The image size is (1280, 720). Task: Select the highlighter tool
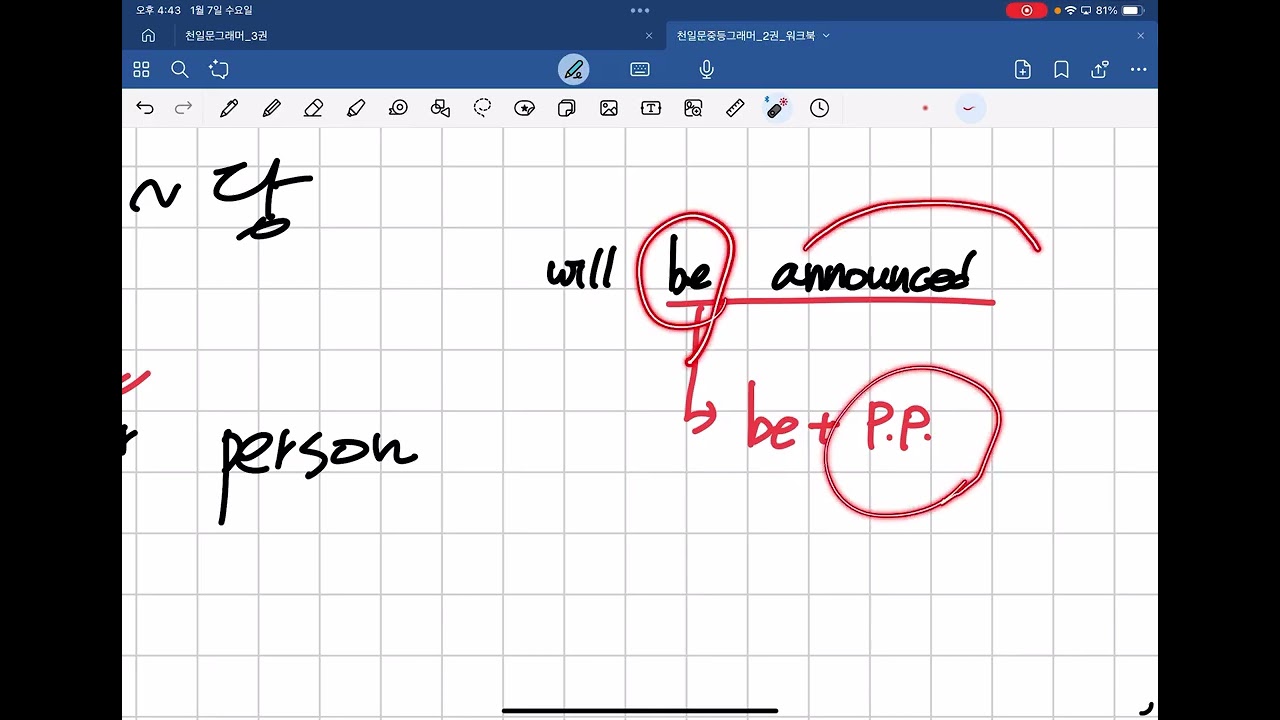point(356,108)
